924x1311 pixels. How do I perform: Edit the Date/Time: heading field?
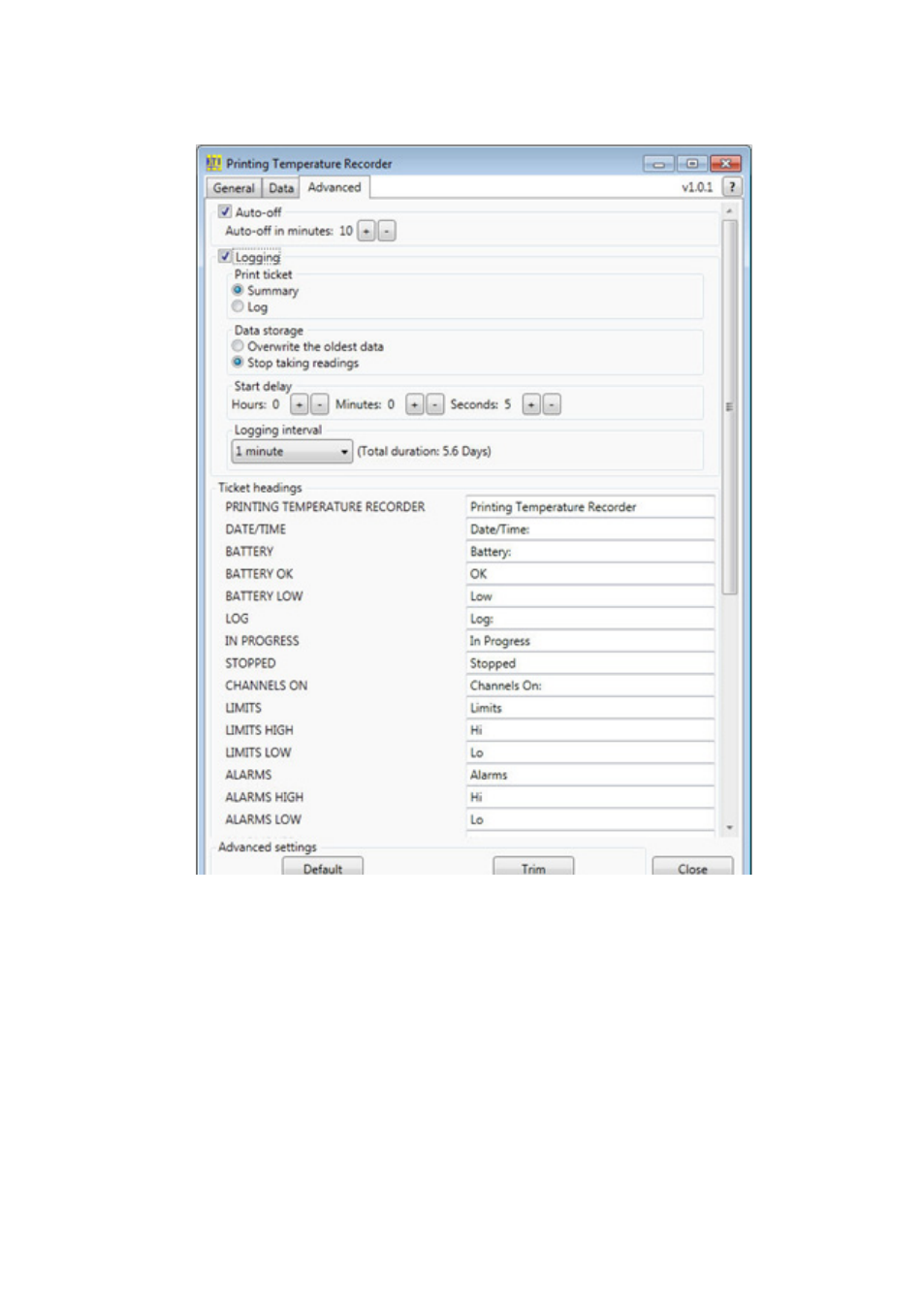[x=590, y=528]
